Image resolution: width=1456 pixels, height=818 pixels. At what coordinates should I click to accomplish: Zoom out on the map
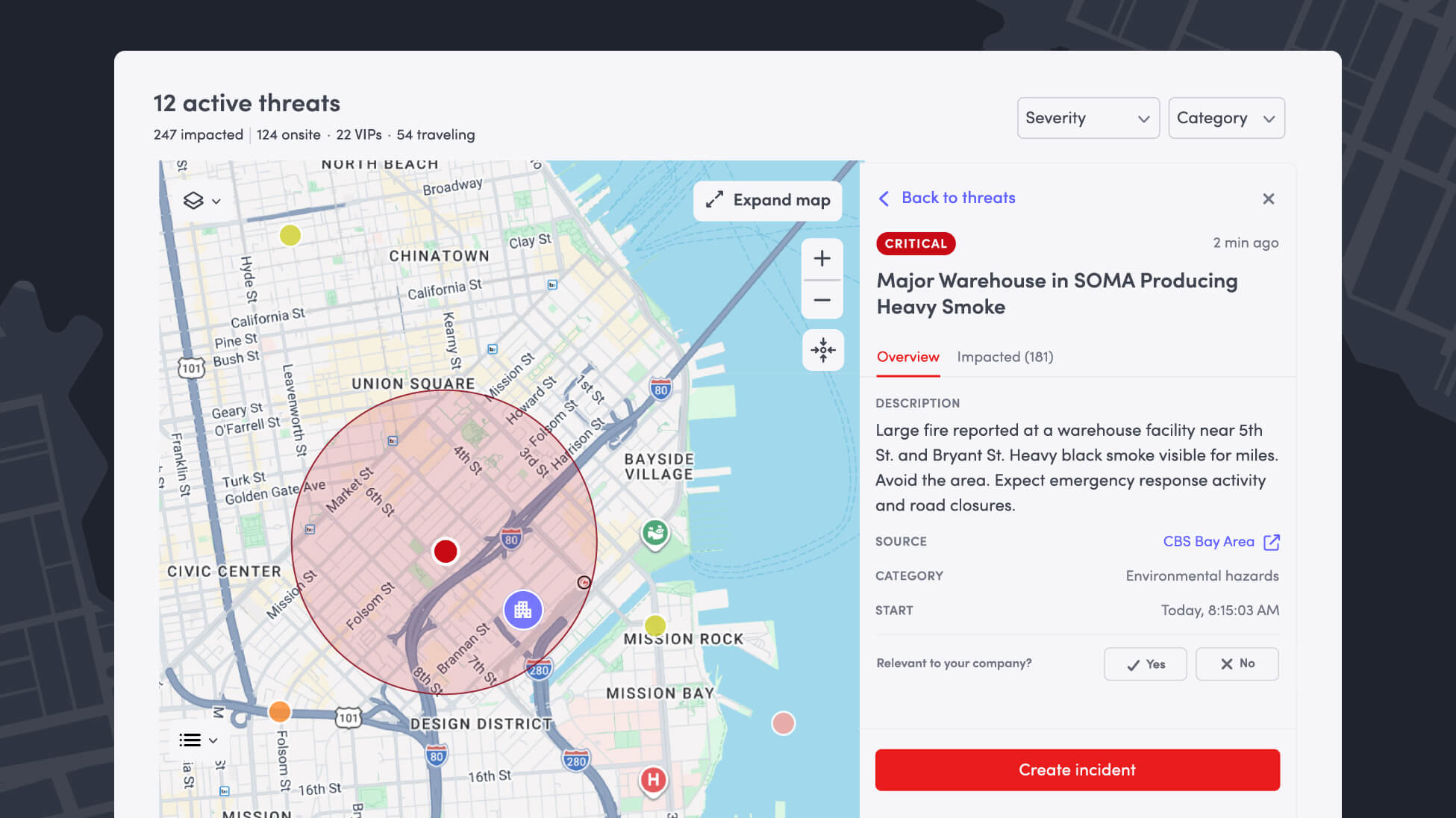point(822,300)
